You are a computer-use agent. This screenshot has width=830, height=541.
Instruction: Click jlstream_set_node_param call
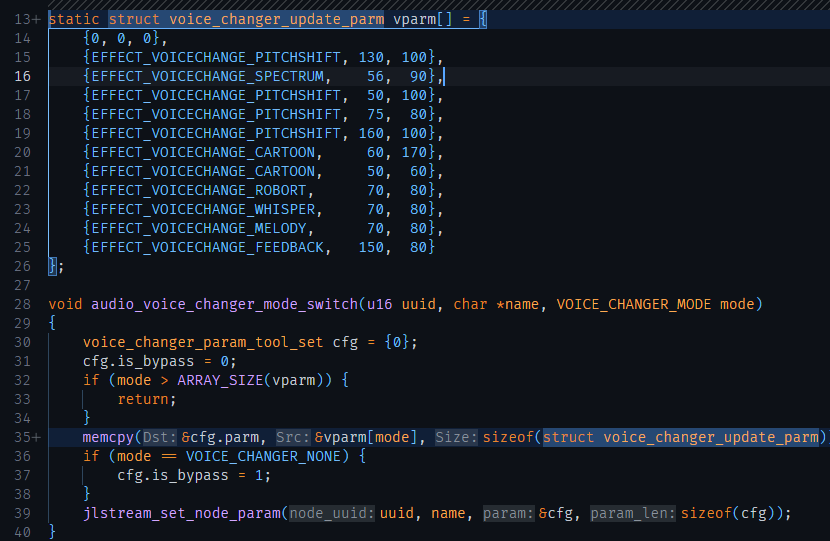[x=182, y=513]
